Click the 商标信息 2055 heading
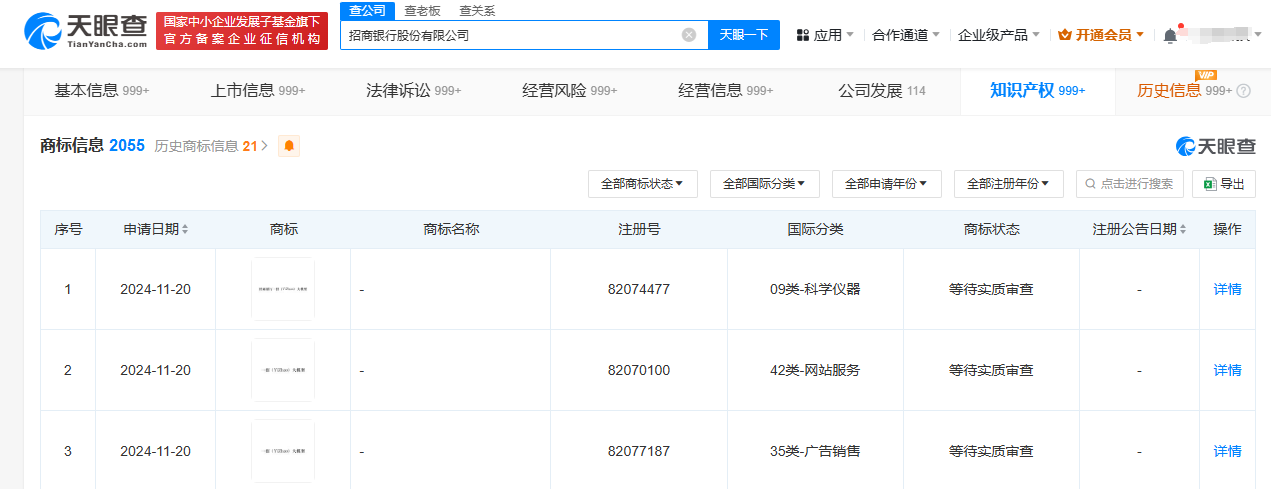 pyautogui.click(x=92, y=145)
